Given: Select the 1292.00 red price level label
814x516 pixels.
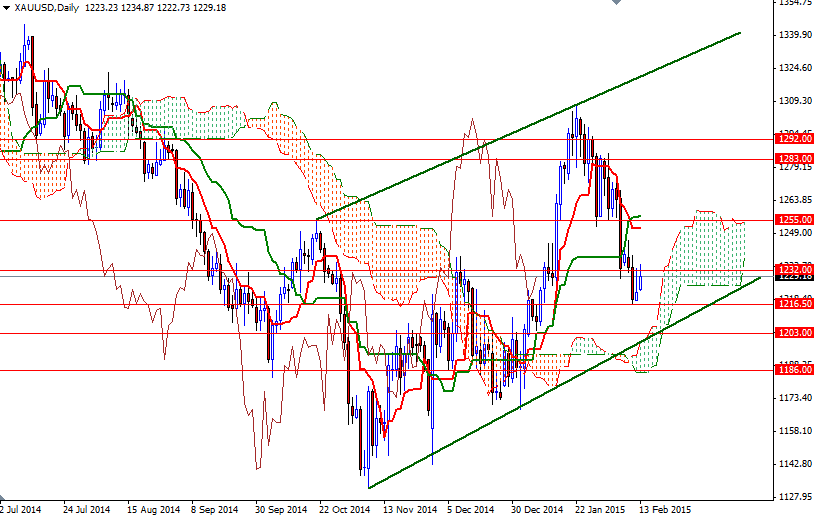Looking at the screenshot, I should 794,139.
